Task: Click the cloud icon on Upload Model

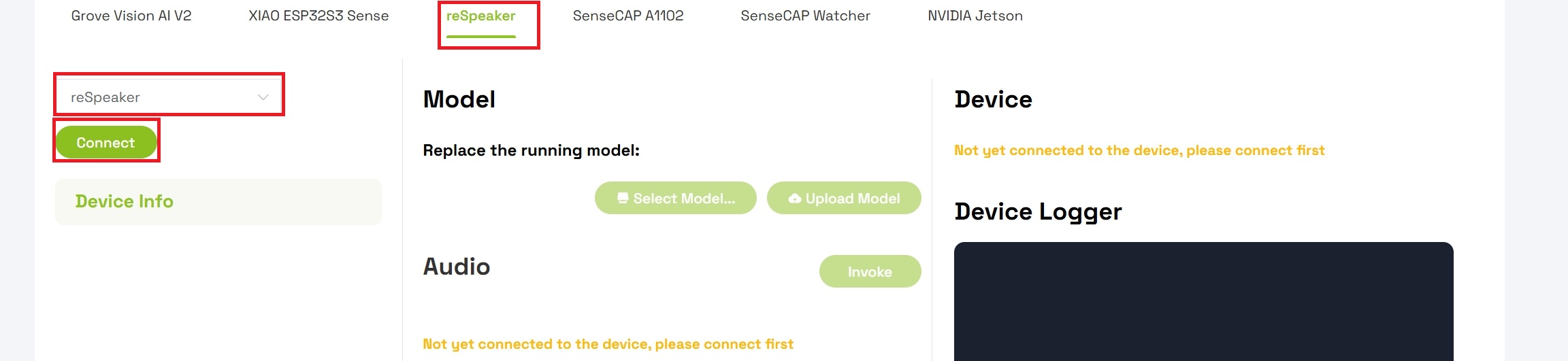Action: [x=794, y=199]
